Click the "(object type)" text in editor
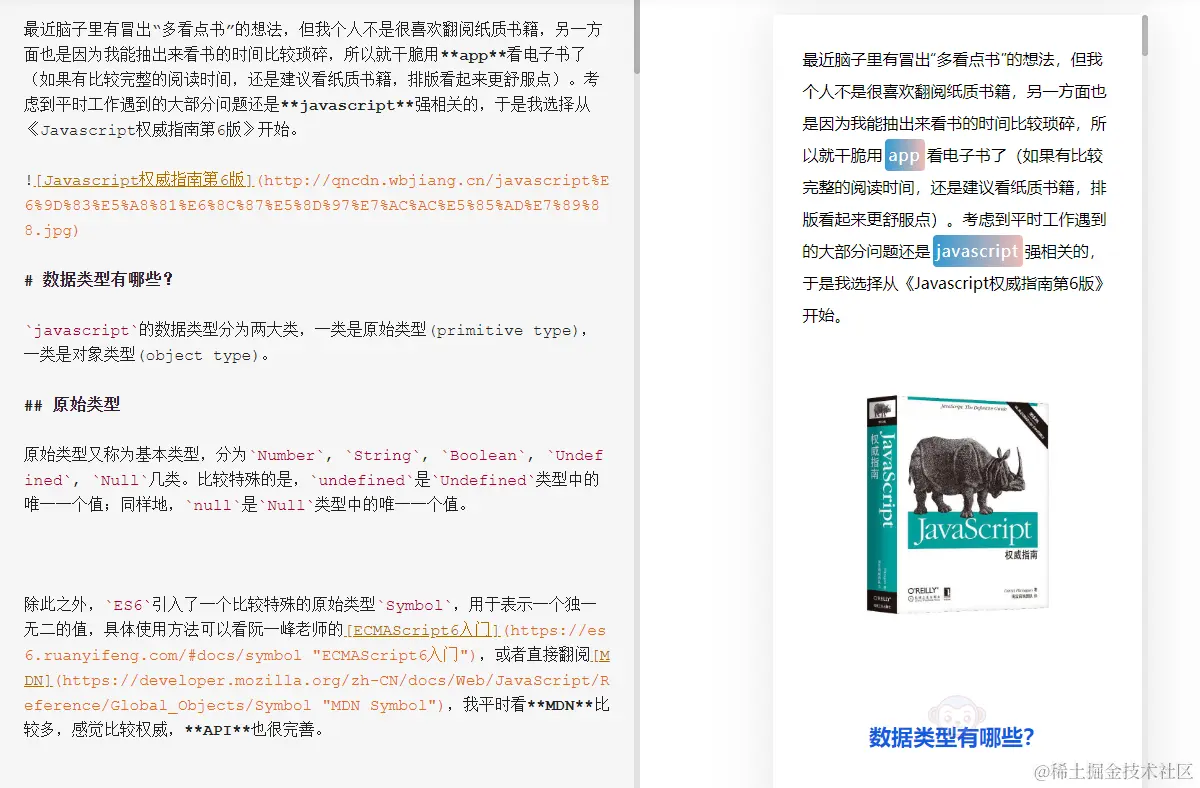 (198, 355)
